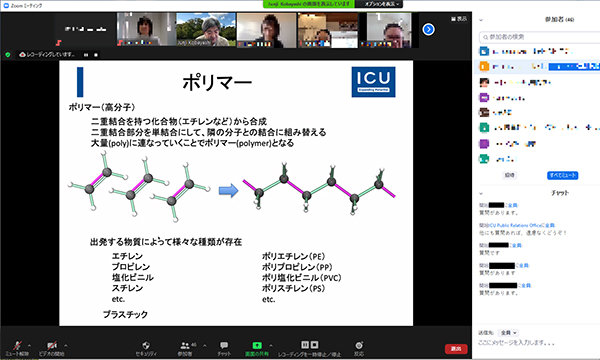Click the participant search field
This screenshot has height=360, width=600.
click(540, 37)
